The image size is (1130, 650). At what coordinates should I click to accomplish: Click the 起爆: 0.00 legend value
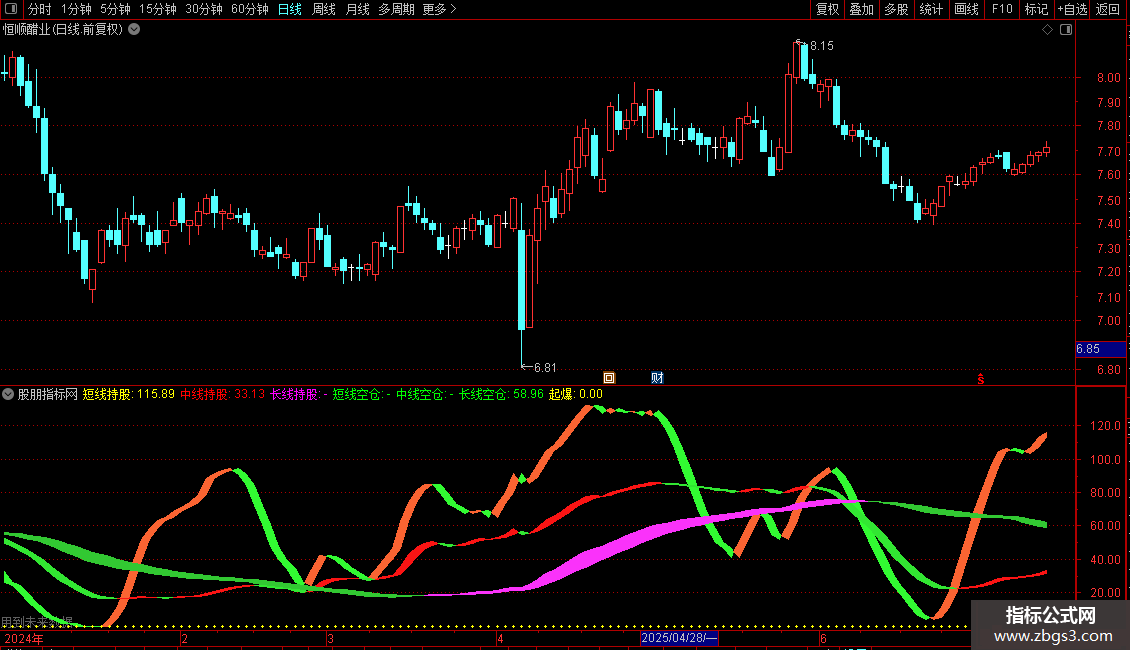pos(576,394)
